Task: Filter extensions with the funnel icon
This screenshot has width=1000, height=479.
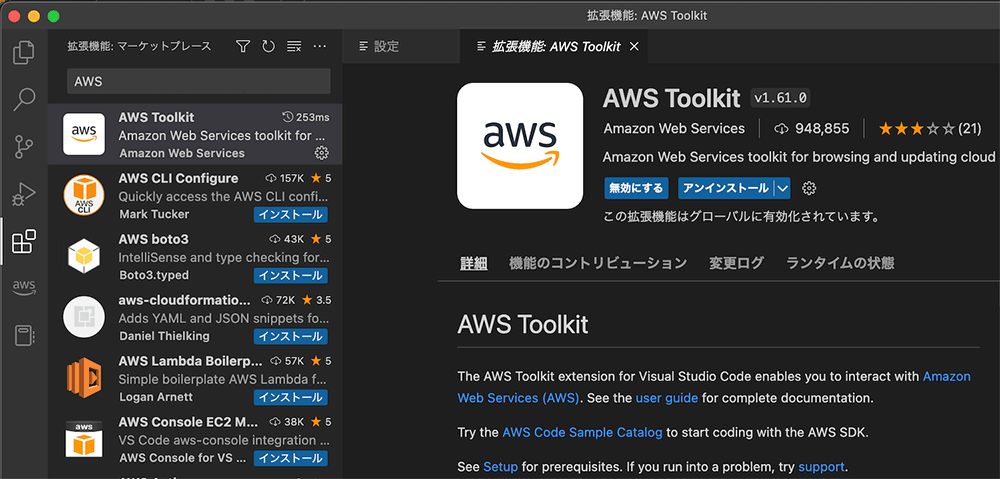Action: point(242,46)
